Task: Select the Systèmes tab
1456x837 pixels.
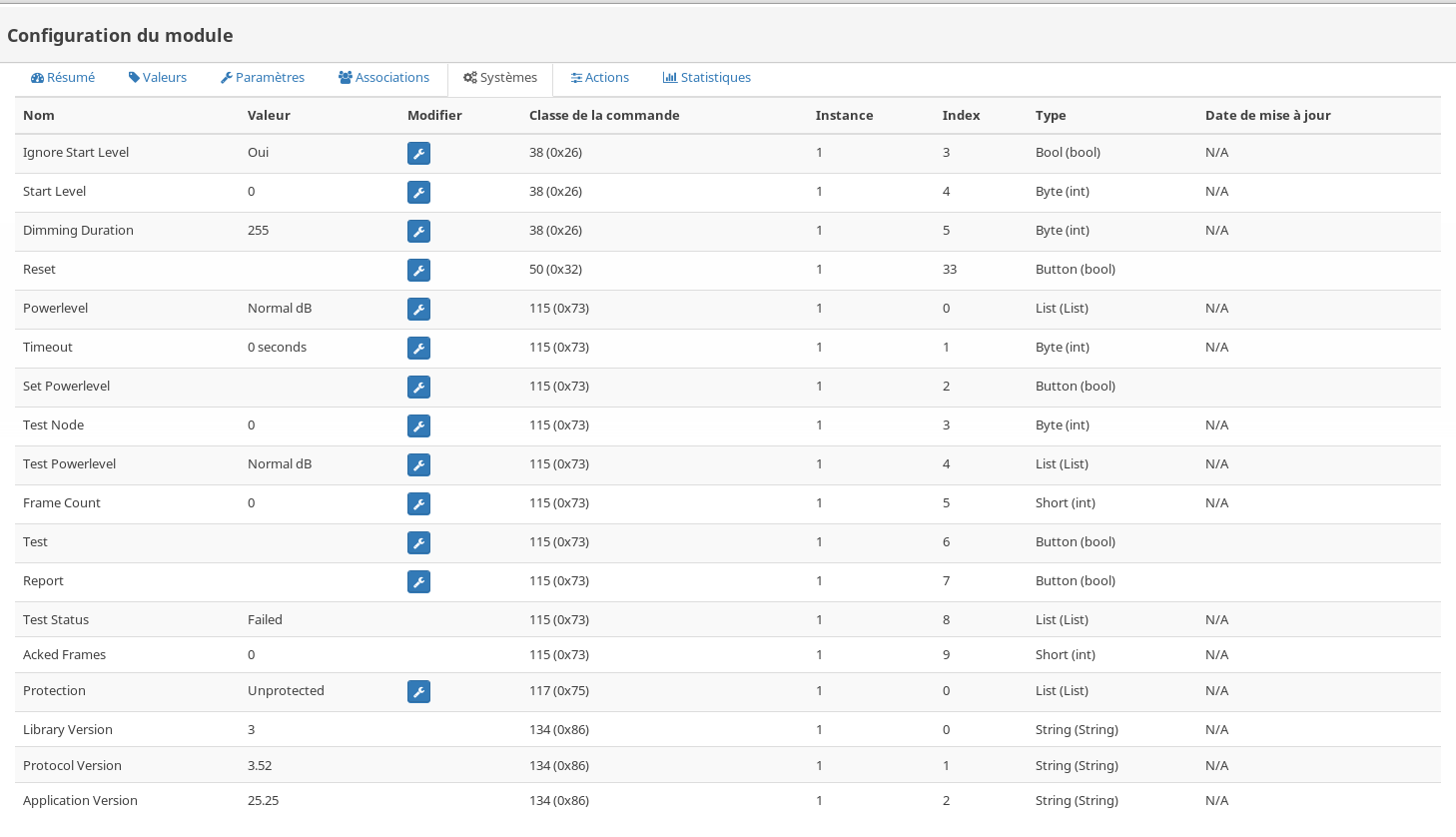Action: (500, 78)
